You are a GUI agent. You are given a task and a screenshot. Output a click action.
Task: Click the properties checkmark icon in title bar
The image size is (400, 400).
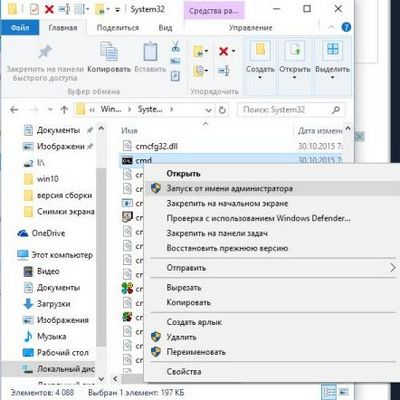tap(34, 9)
